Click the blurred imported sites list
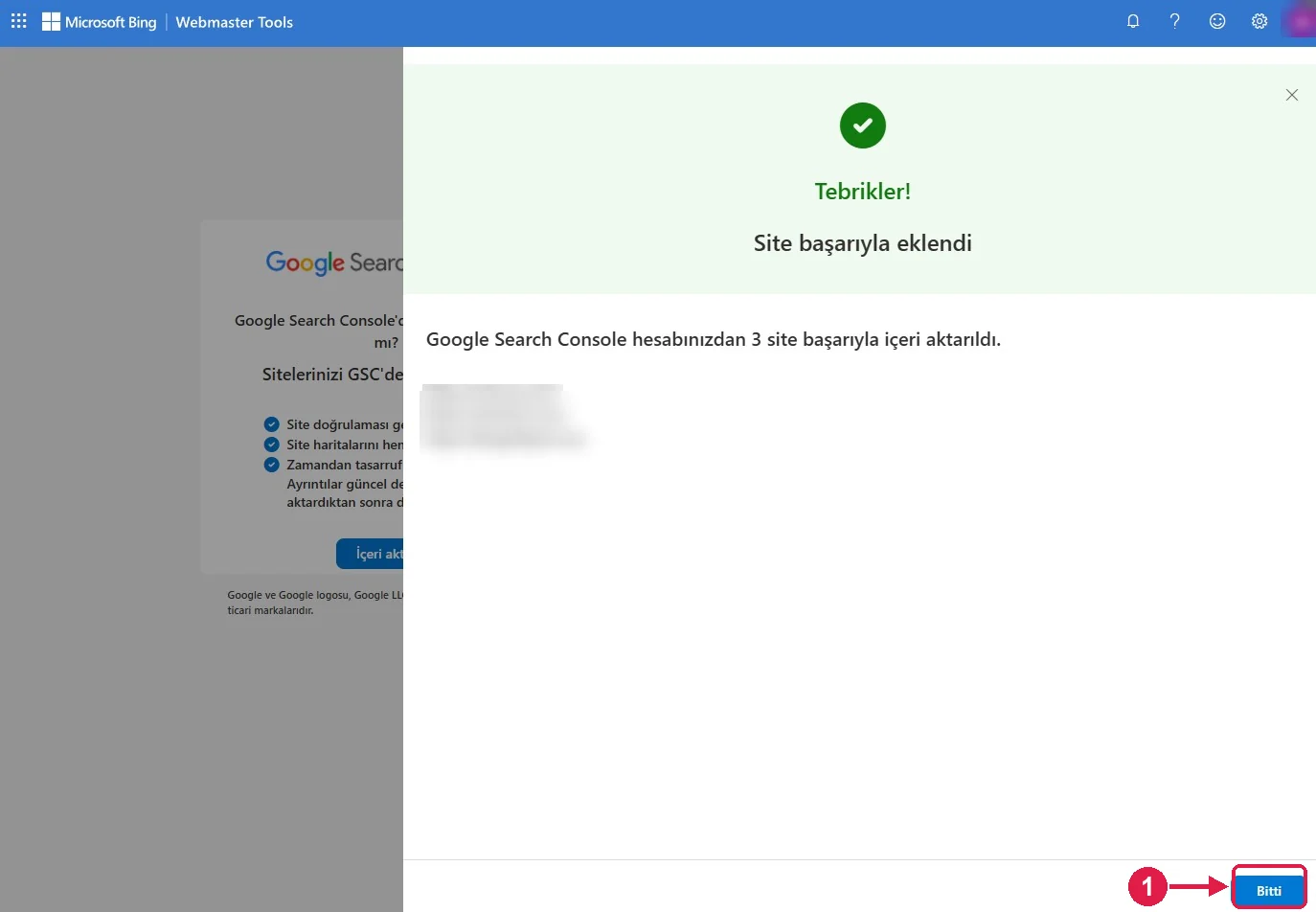The width and height of the screenshot is (1316, 912). pos(505,418)
